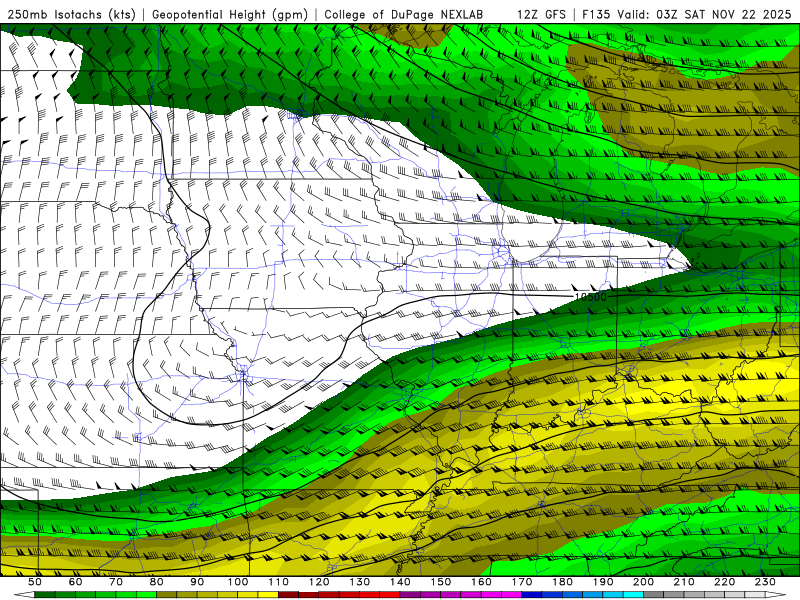
Task: Click the '120' colorbar scale value
Action: coord(319,582)
